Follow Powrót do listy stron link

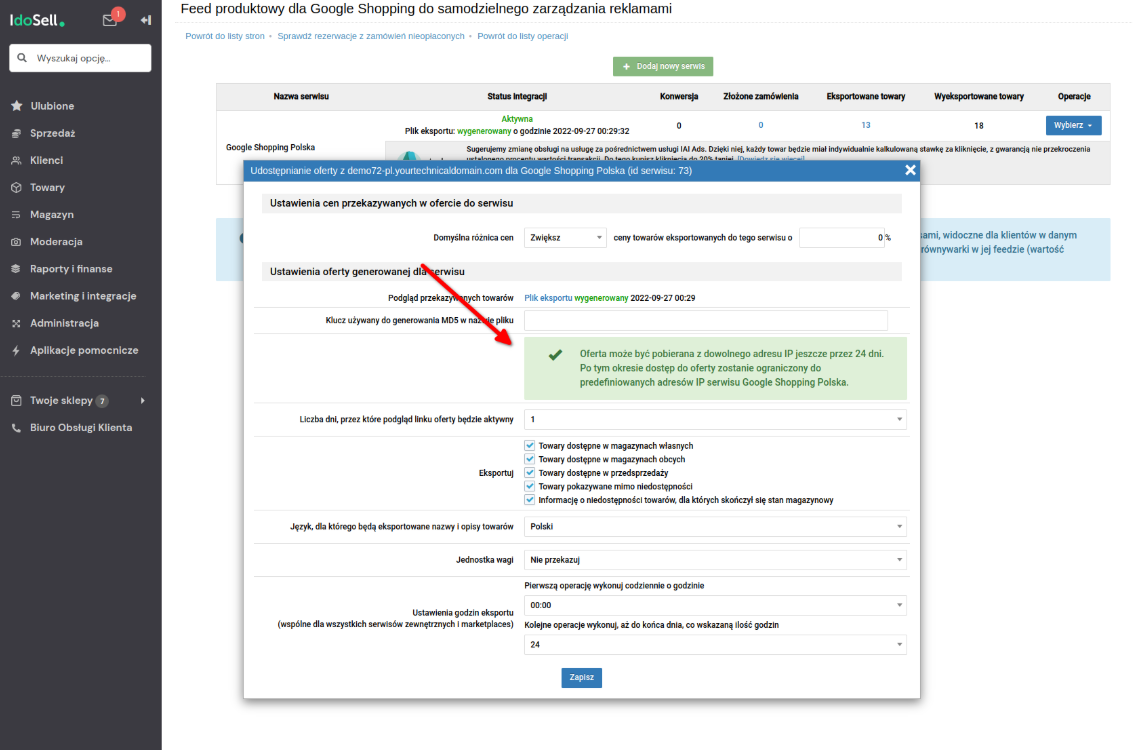225,36
